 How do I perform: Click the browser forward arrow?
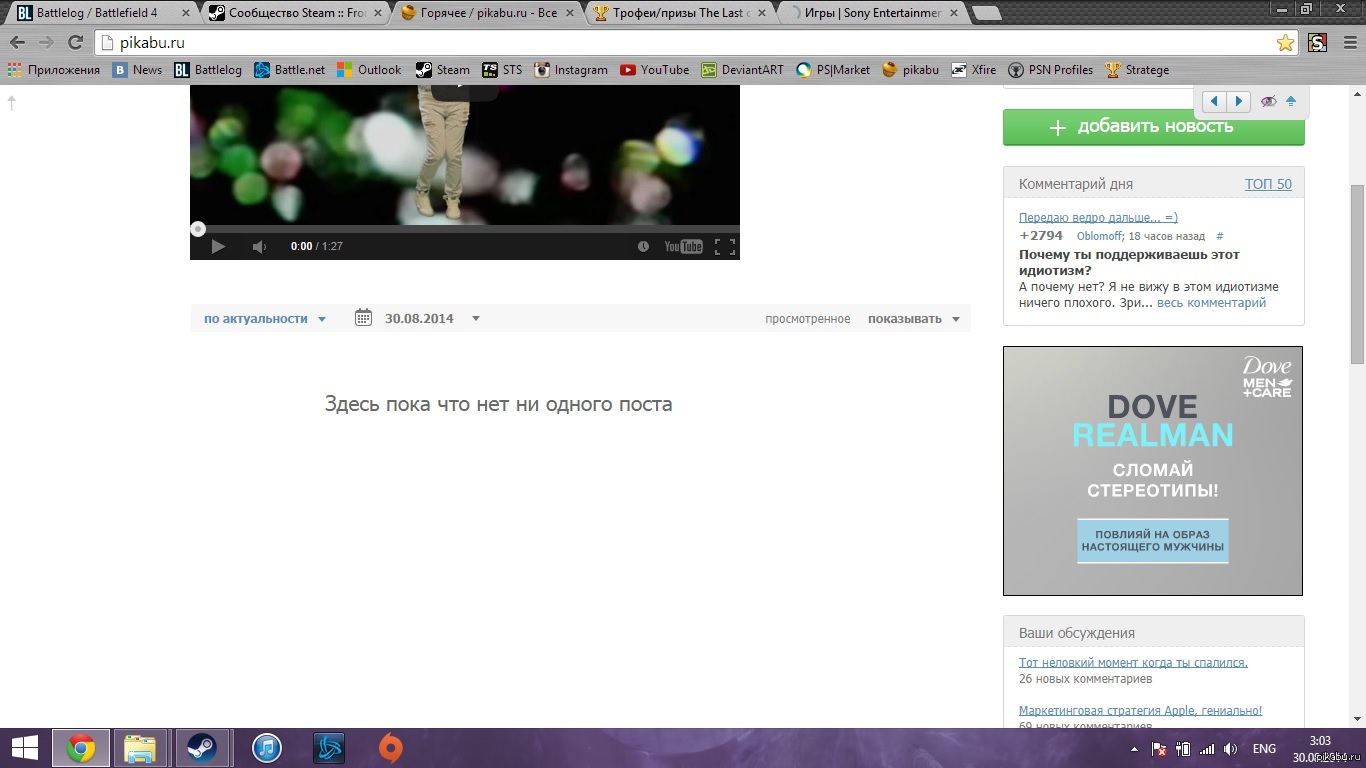[46, 43]
